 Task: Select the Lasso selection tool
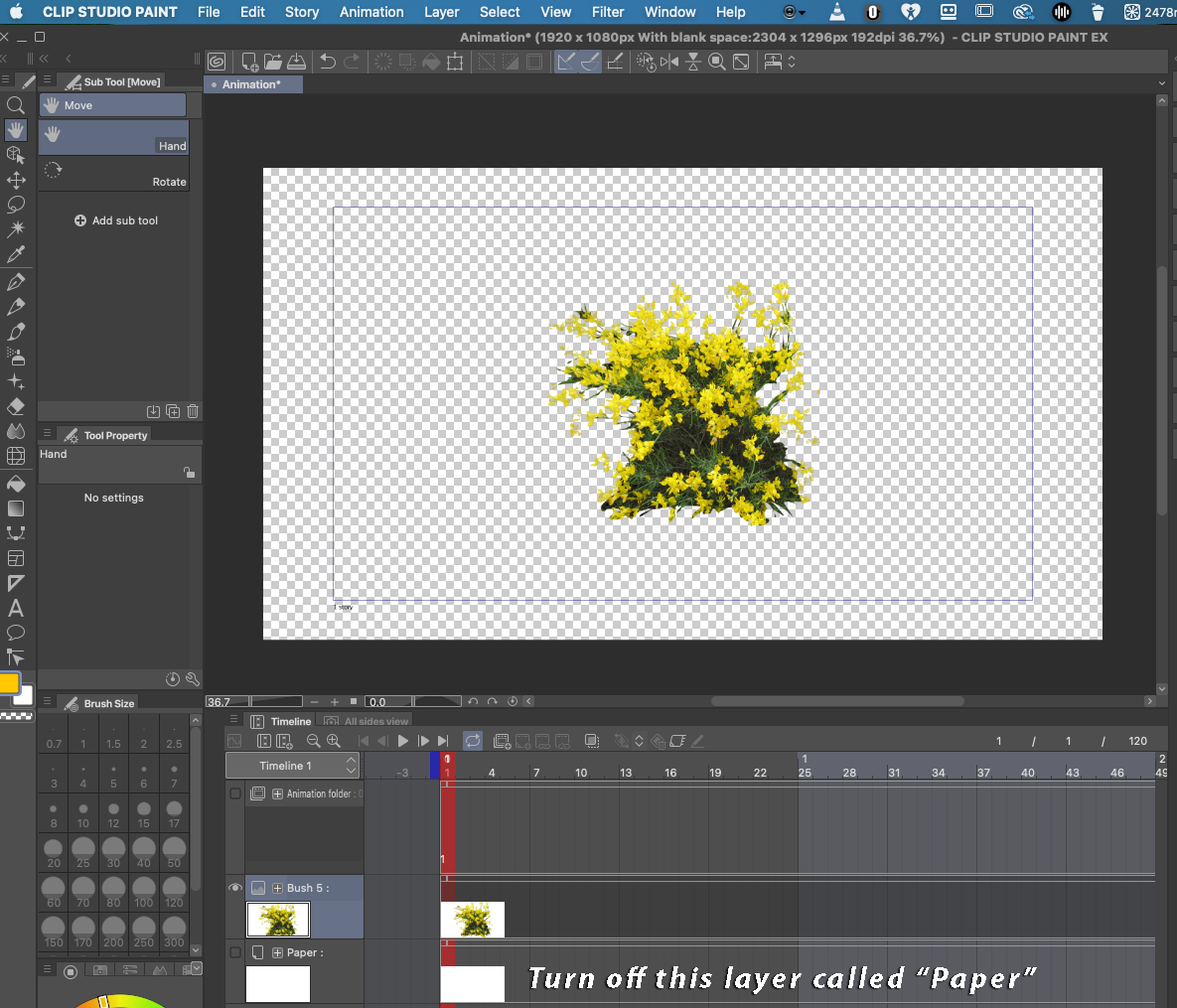[15, 205]
